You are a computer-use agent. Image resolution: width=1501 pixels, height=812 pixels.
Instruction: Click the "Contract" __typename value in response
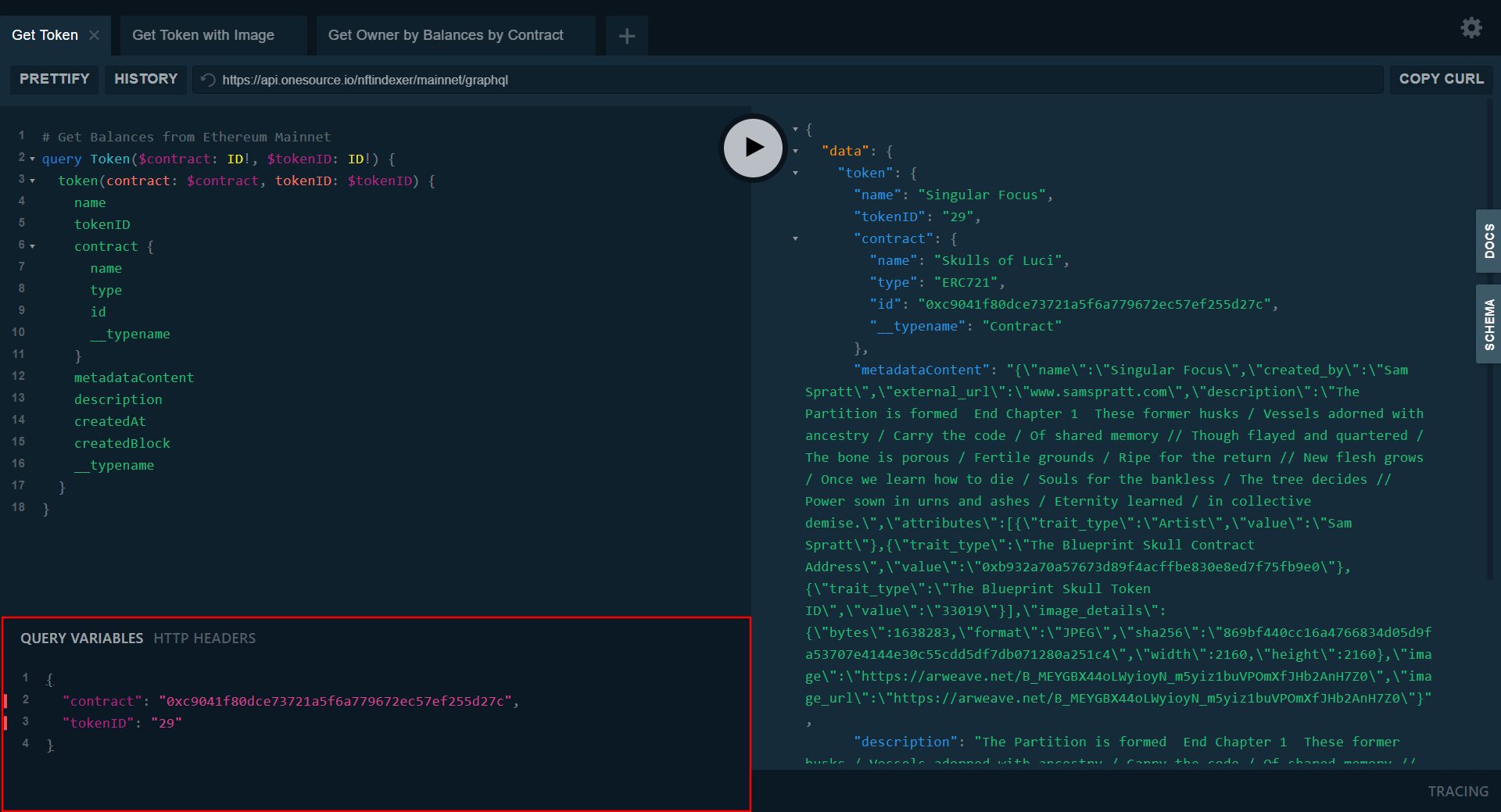(1022, 326)
